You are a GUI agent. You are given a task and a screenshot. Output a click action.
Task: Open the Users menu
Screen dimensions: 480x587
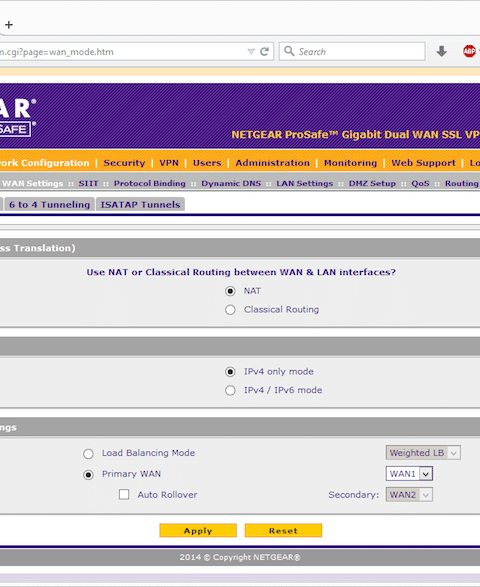click(207, 163)
